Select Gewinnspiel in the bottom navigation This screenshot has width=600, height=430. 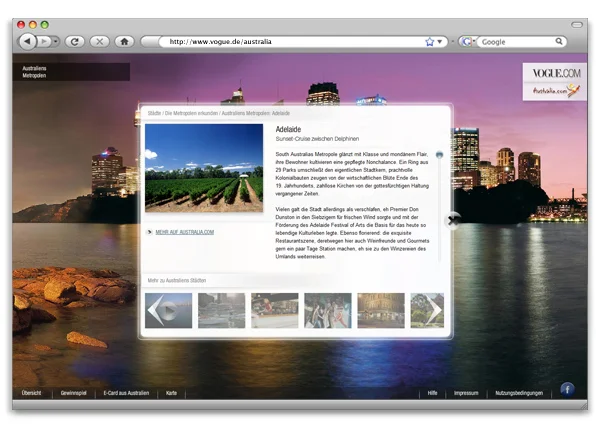point(74,393)
